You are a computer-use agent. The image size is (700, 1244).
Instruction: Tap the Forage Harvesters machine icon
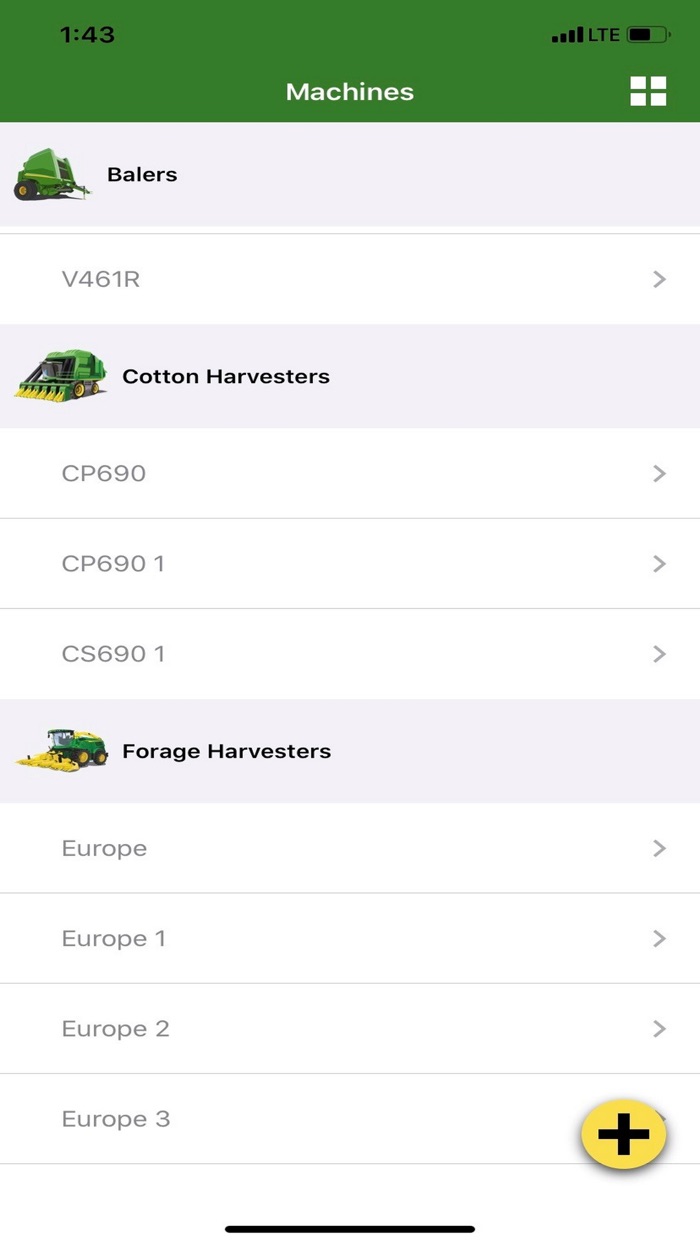coord(62,750)
